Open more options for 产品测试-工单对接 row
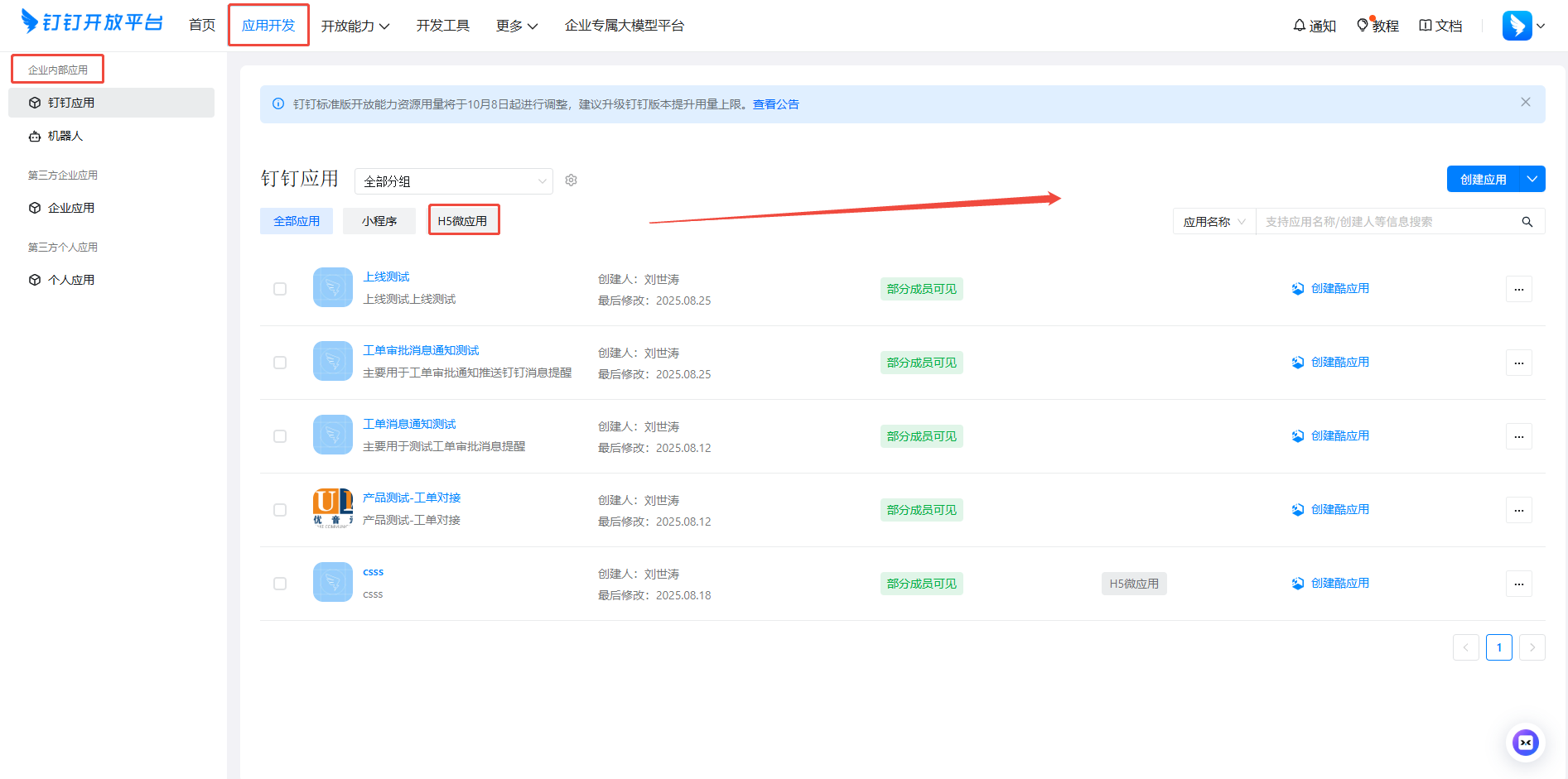This screenshot has height=779, width=1568. tap(1518, 510)
